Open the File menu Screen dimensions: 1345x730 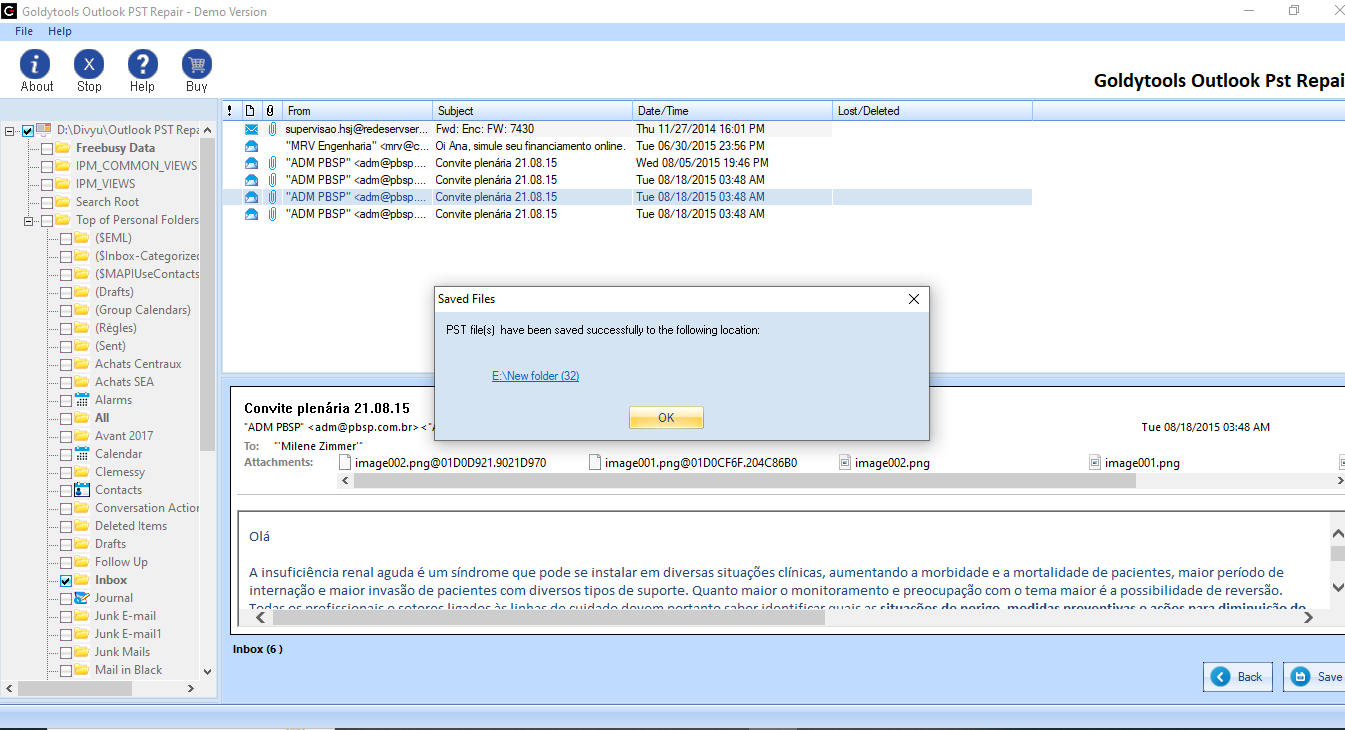coord(24,31)
